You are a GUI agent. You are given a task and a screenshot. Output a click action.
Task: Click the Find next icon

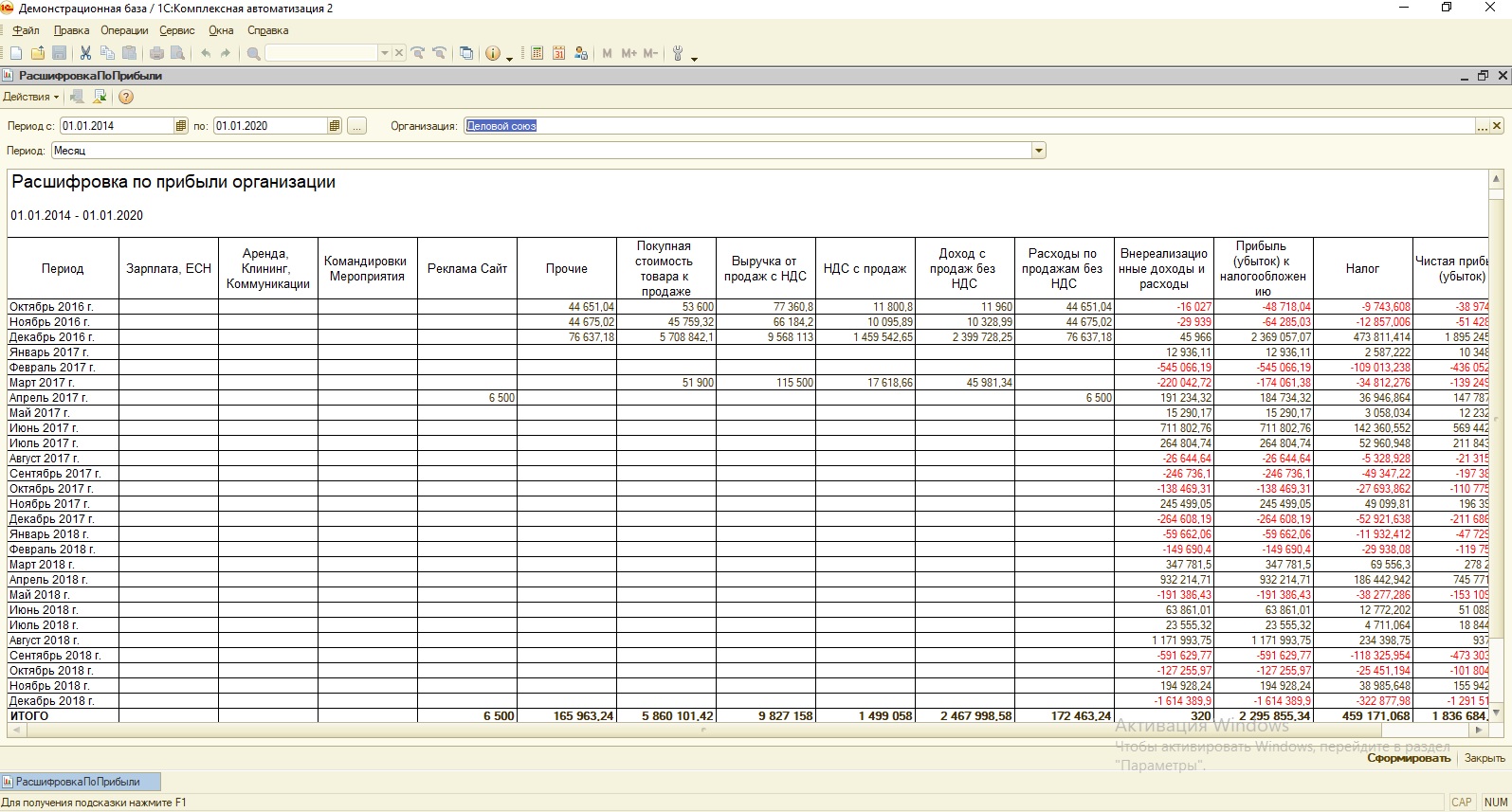point(418,53)
